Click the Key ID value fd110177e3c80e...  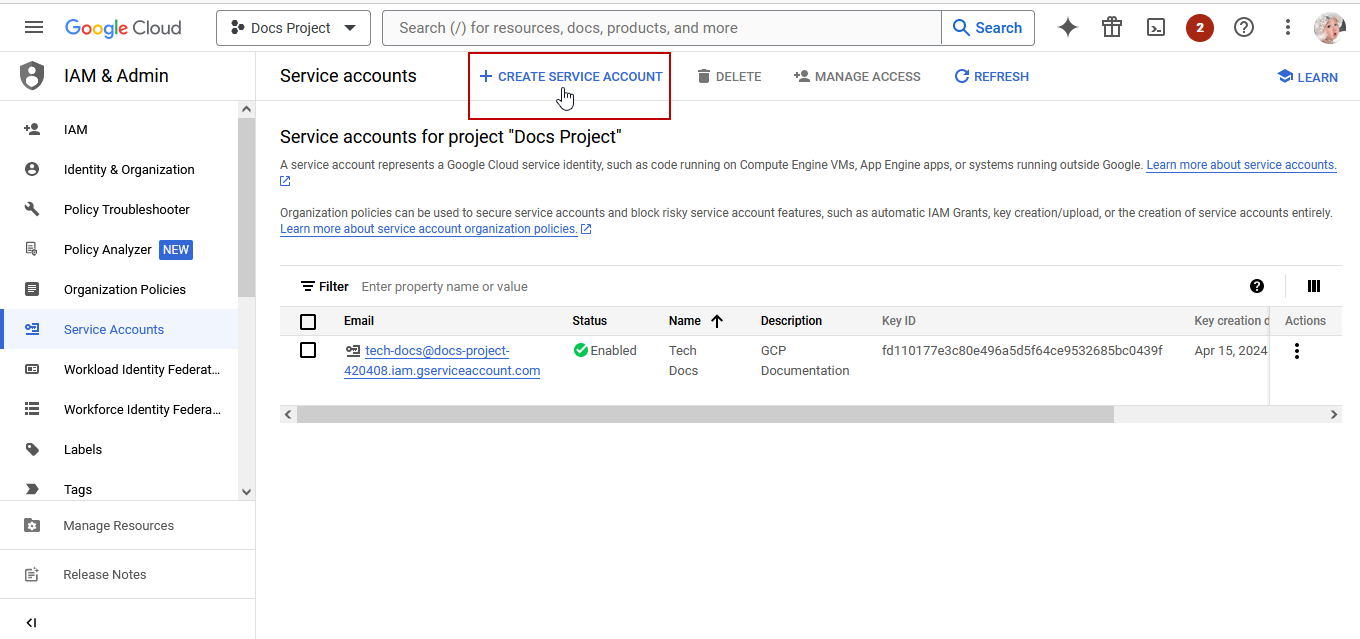point(1022,350)
